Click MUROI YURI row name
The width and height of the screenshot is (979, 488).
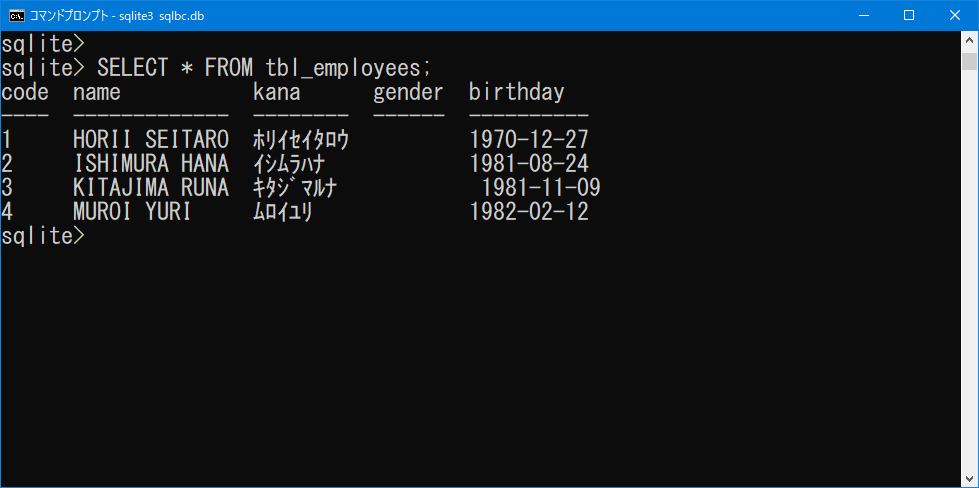pos(132,212)
